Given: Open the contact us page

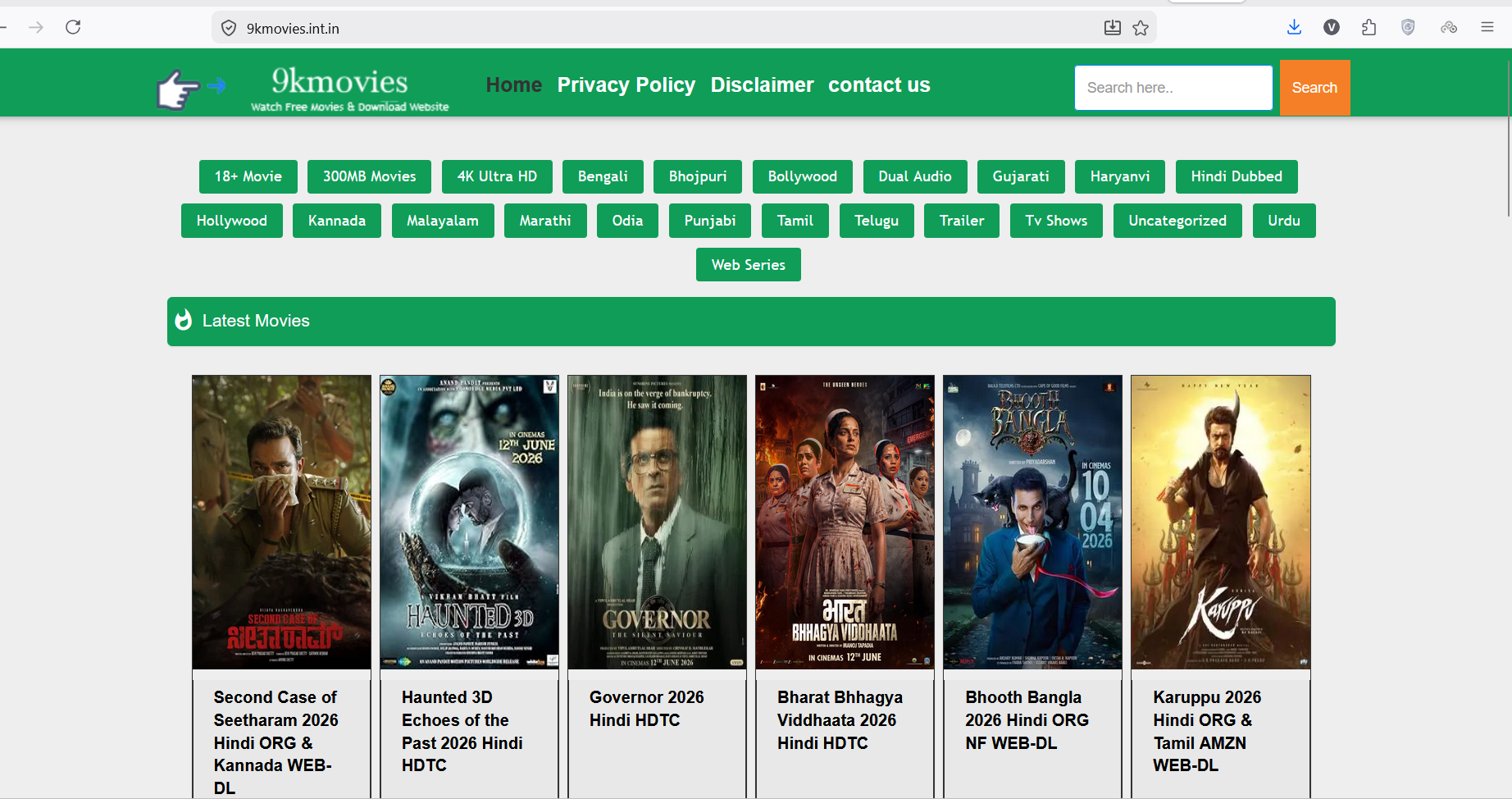Looking at the screenshot, I should (x=879, y=84).
